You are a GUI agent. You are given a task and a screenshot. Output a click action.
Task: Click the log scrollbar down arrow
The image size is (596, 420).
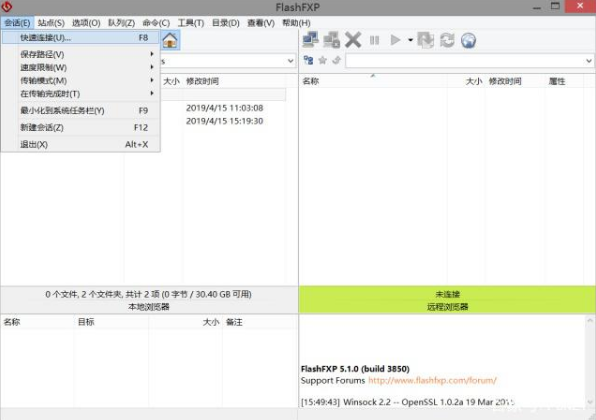coord(590,402)
